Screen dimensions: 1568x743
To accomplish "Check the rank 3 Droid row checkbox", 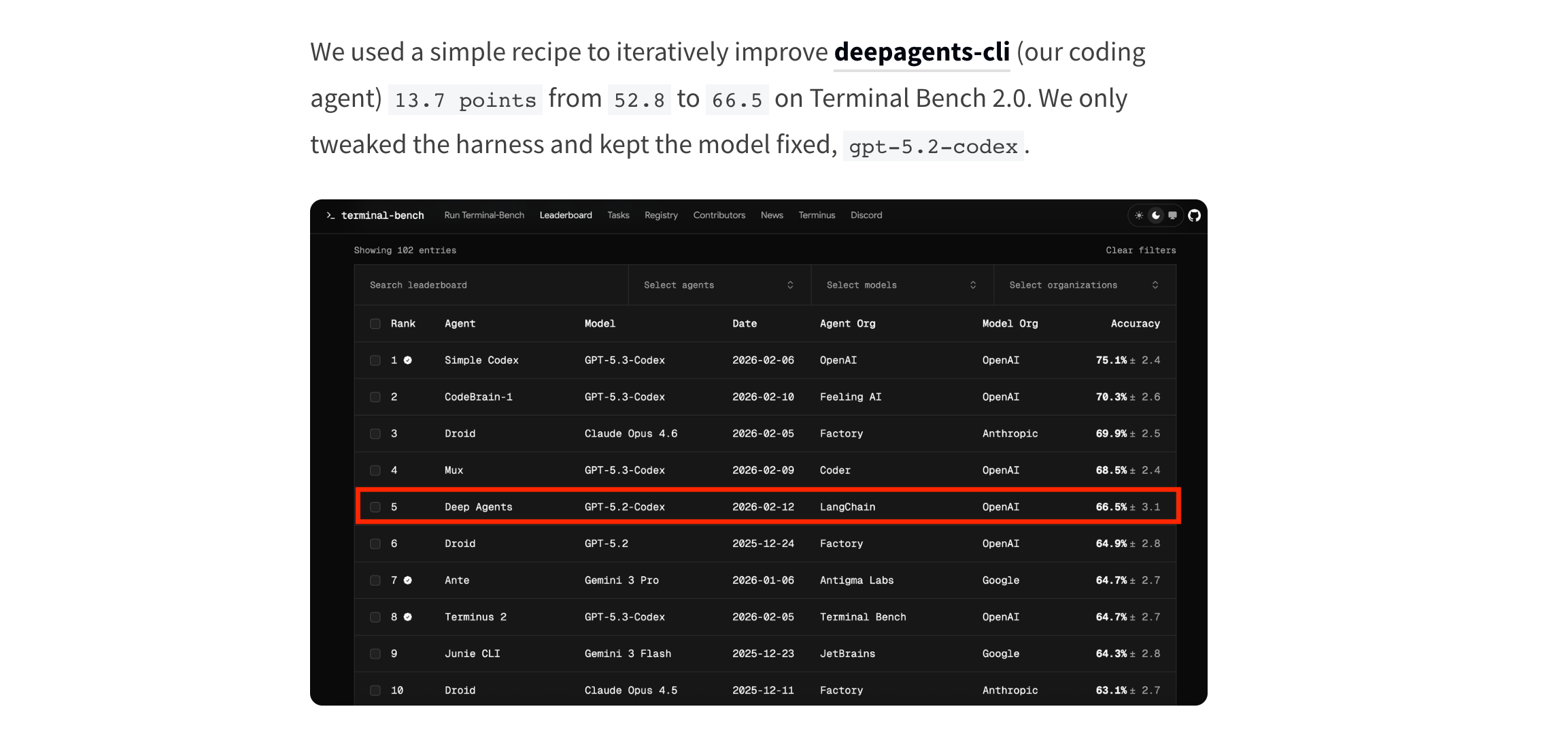I will [x=375, y=434].
